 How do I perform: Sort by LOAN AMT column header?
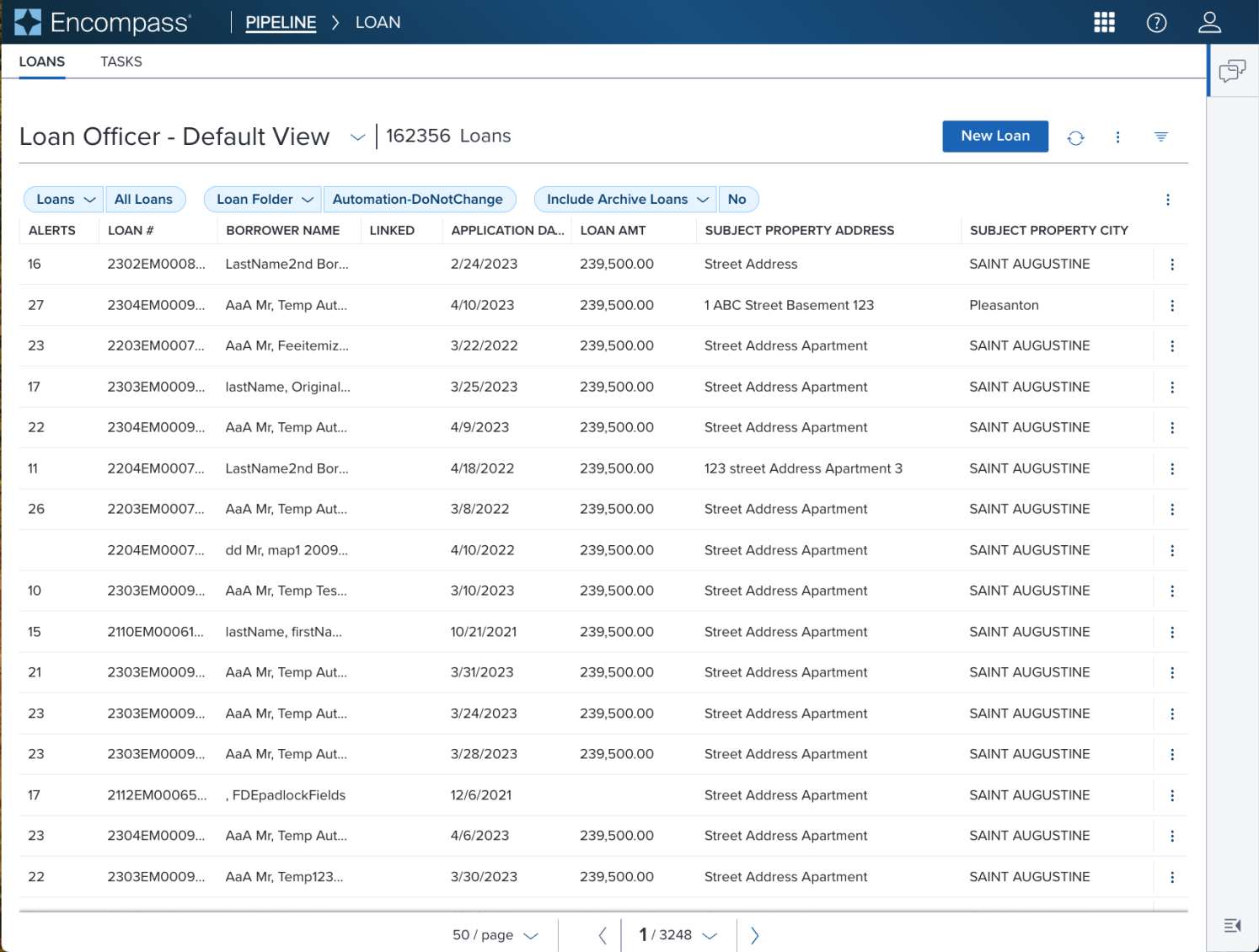[613, 230]
